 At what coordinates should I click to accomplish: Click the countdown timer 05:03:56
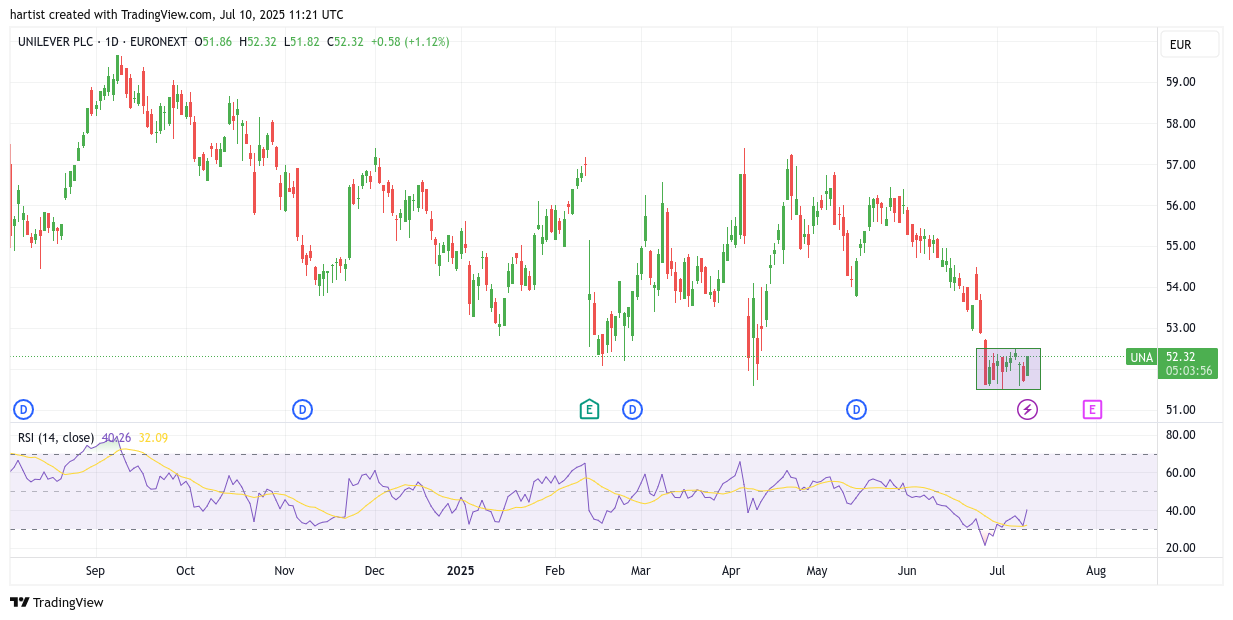1189,371
